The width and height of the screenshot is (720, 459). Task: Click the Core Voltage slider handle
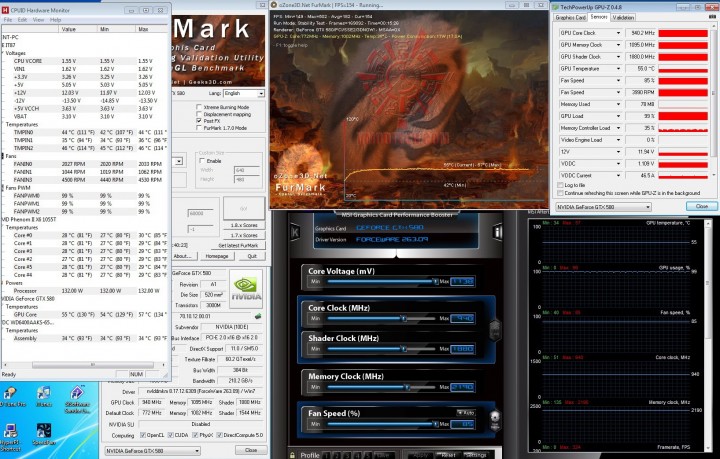(435, 281)
